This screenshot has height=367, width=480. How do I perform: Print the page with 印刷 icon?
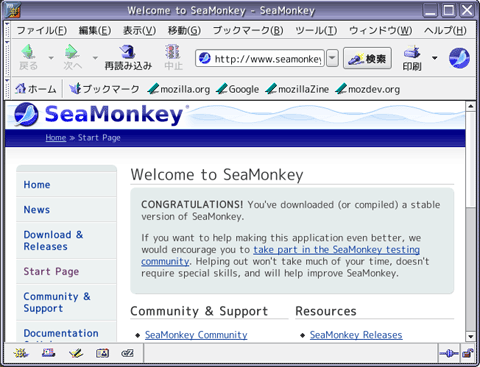[x=412, y=58]
